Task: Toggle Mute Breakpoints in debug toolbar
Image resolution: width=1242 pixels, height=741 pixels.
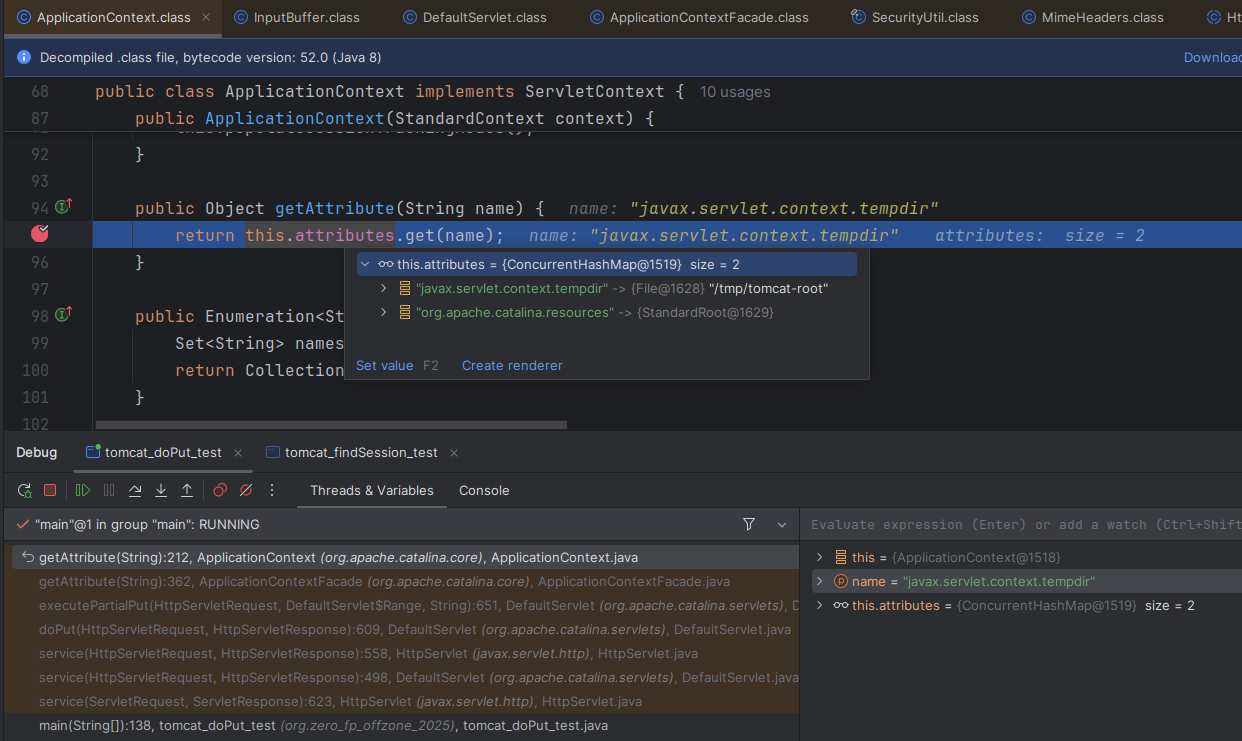Action: (246, 490)
